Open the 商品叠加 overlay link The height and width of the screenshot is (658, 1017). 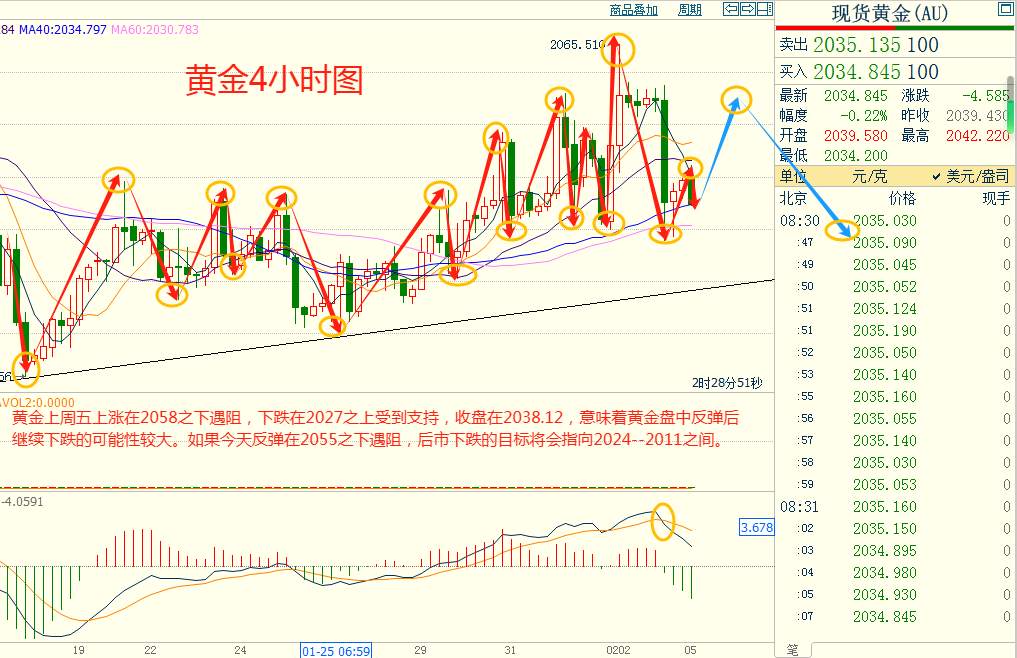click(634, 10)
